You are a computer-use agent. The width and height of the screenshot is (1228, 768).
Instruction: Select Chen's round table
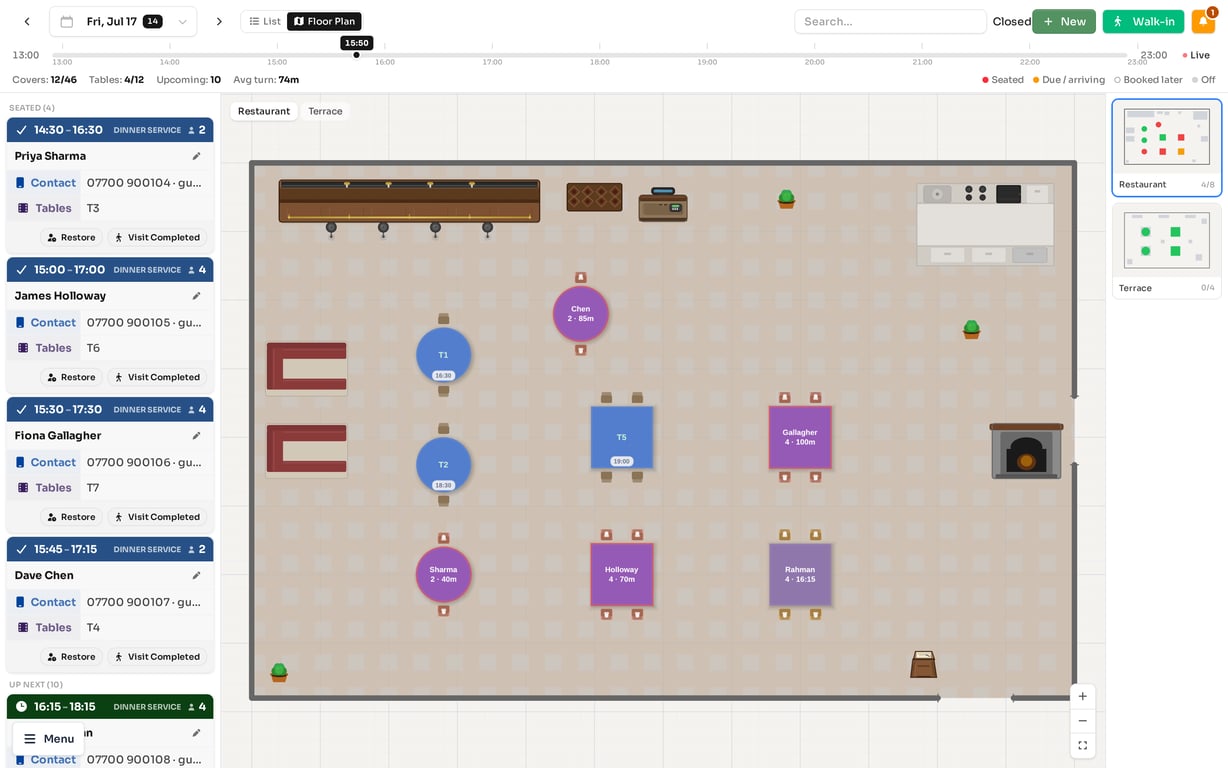click(x=581, y=314)
